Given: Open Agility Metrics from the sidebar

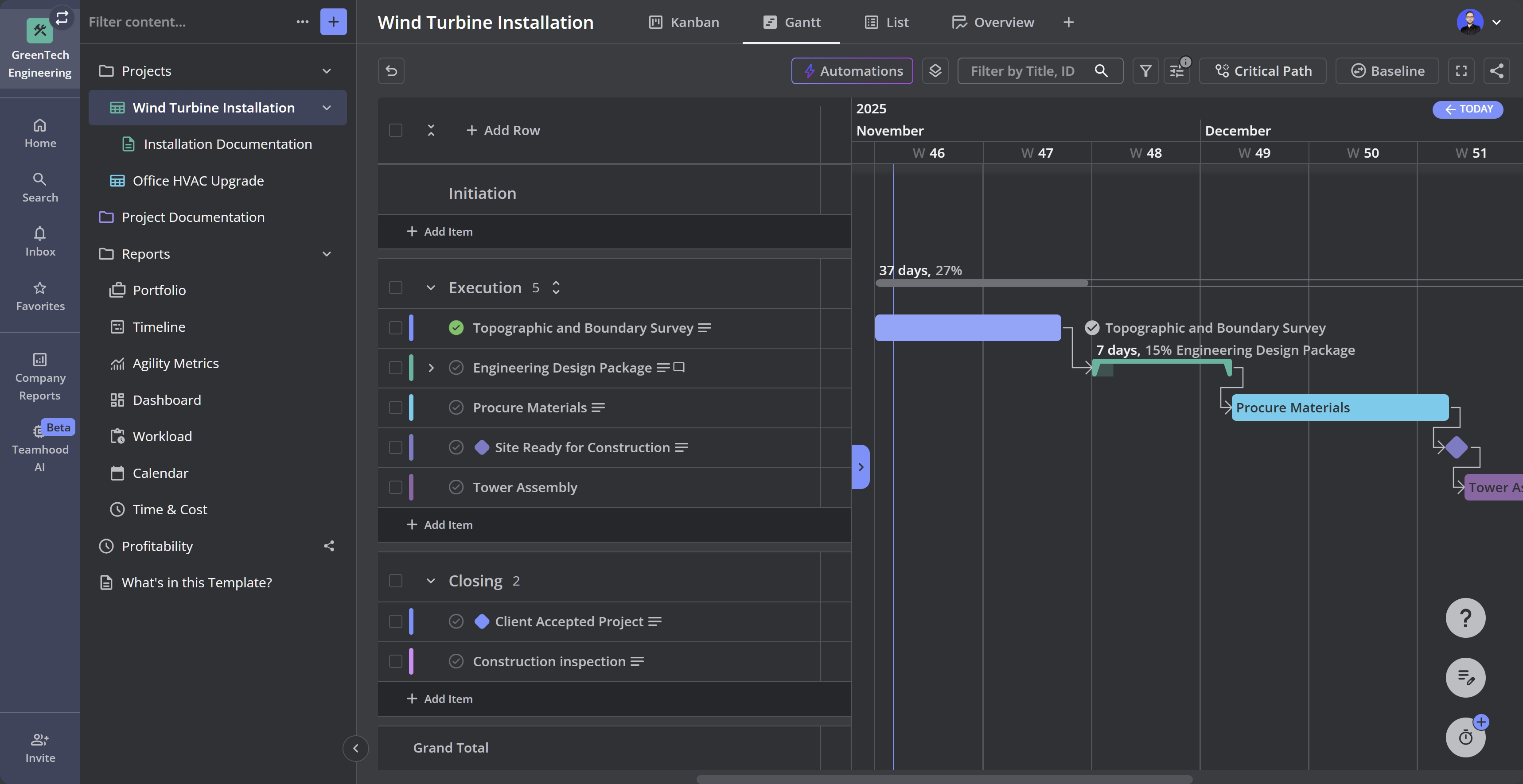Looking at the screenshot, I should [175, 363].
